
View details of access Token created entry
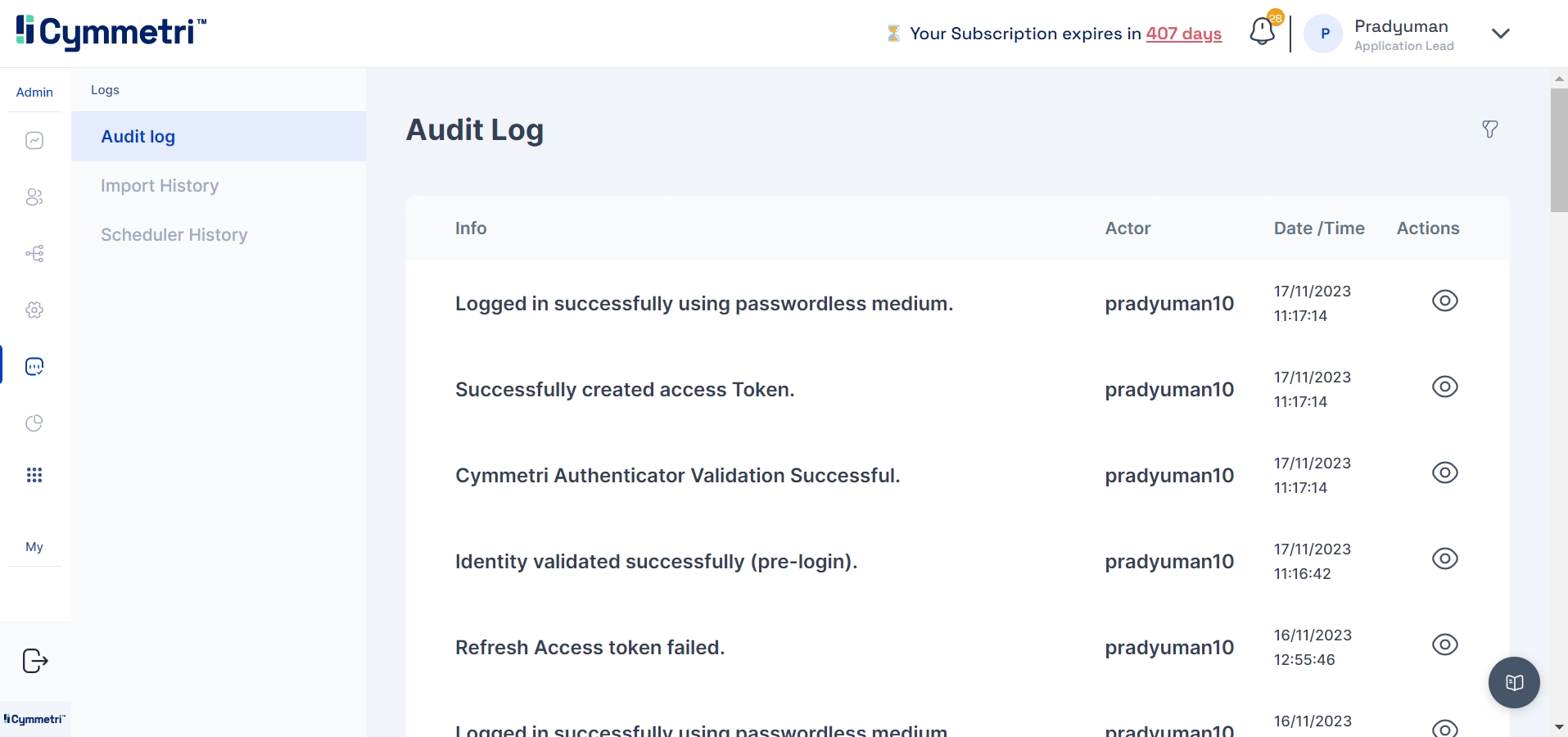click(x=1444, y=387)
